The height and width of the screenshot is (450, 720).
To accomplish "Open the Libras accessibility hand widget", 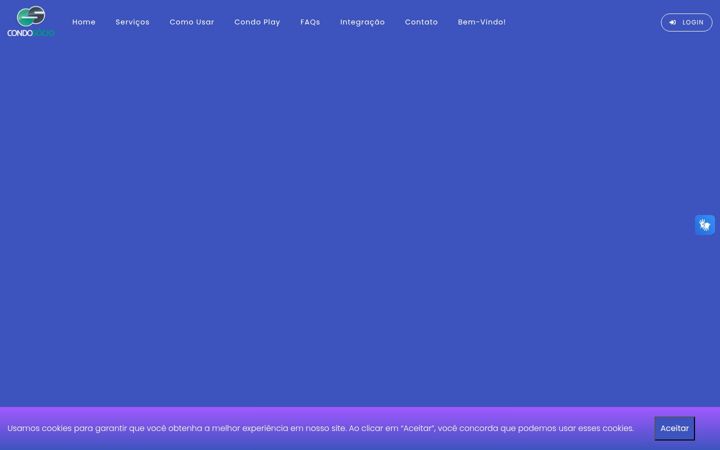I will 704,225.
